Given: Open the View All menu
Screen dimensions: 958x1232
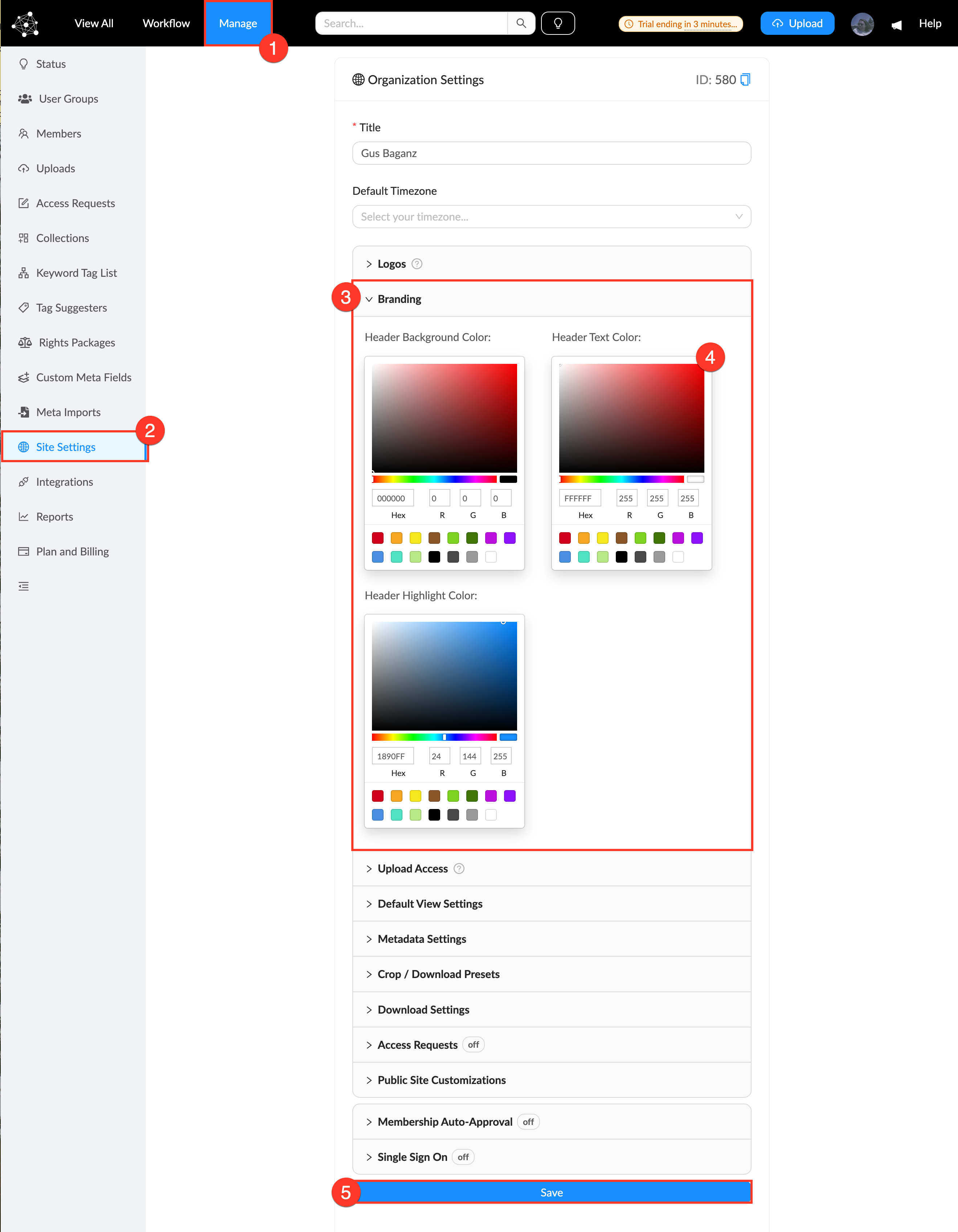Looking at the screenshot, I should 94,23.
